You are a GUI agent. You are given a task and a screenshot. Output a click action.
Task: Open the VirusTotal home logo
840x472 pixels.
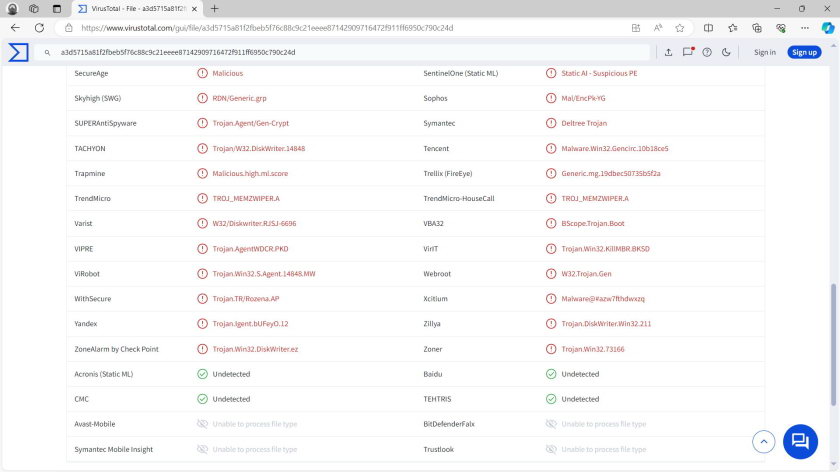tap(18, 52)
